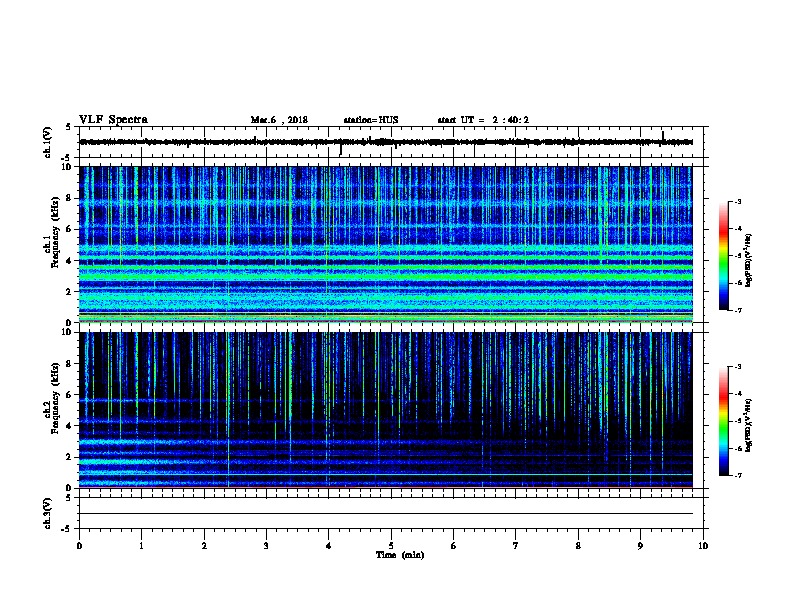The image size is (792, 612).
Task: Click the "-3" label on ch.1 color bar
Action: tap(737, 202)
